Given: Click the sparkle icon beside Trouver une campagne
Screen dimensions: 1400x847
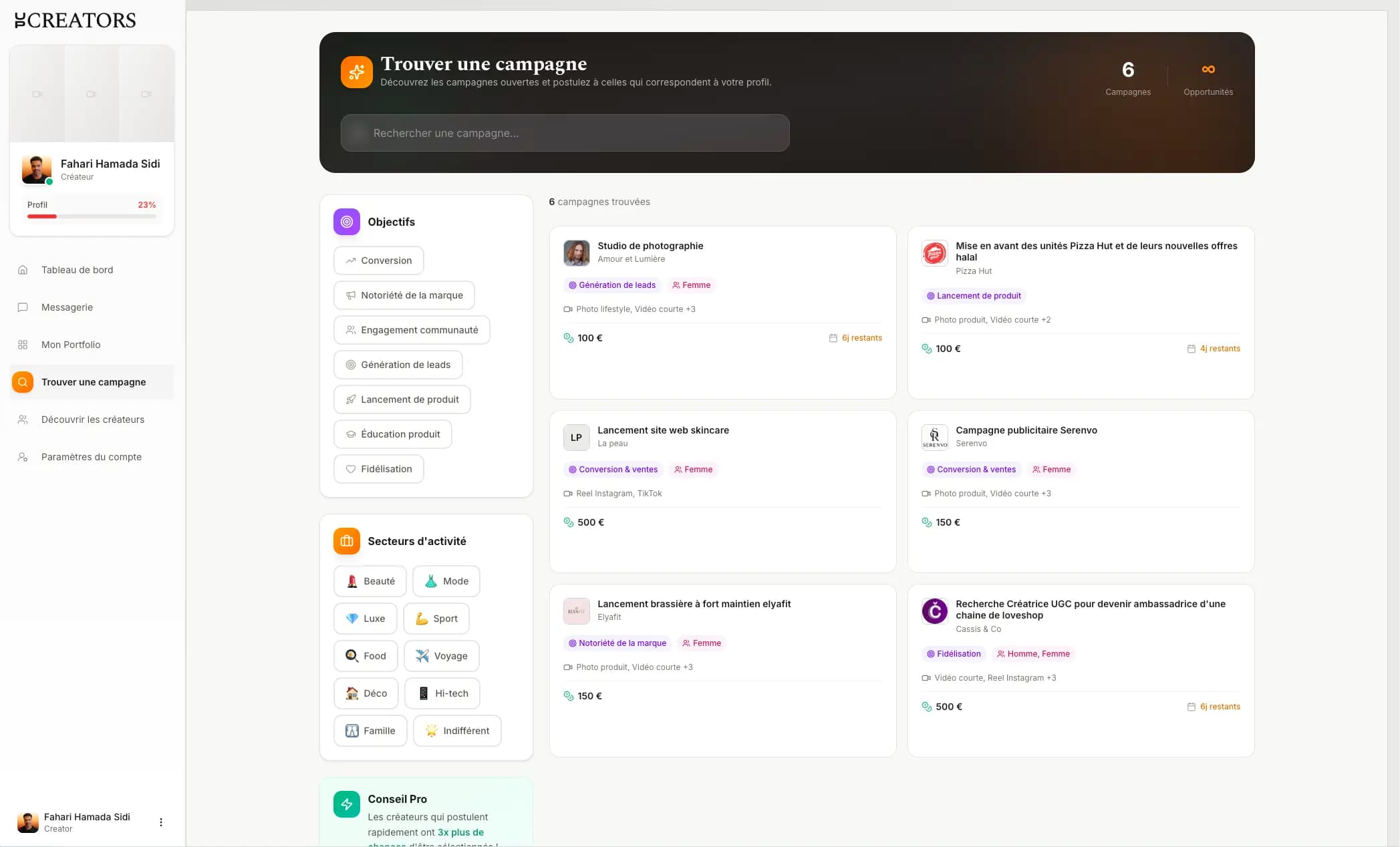Looking at the screenshot, I should [x=356, y=72].
